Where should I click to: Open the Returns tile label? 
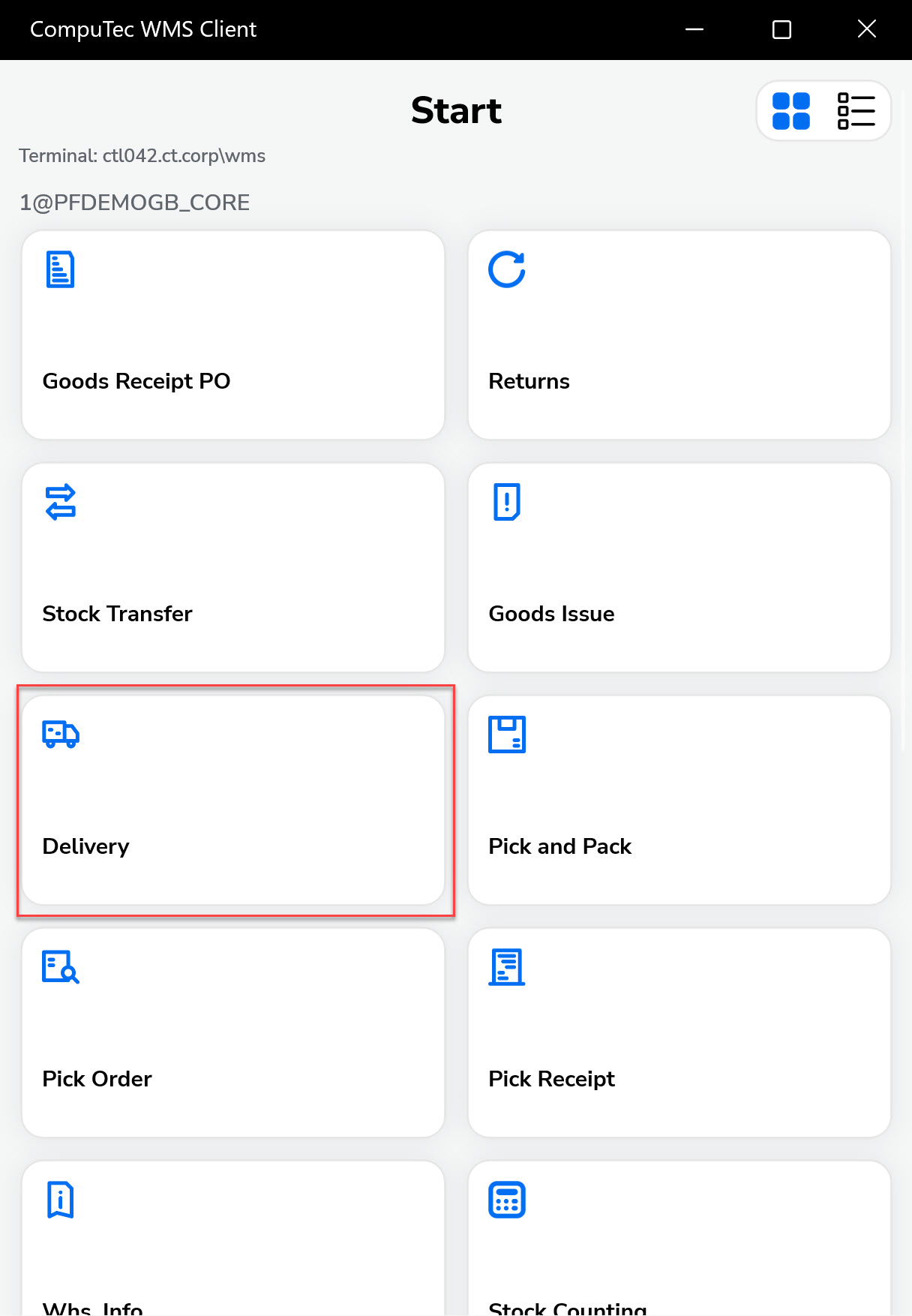[529, 381]
